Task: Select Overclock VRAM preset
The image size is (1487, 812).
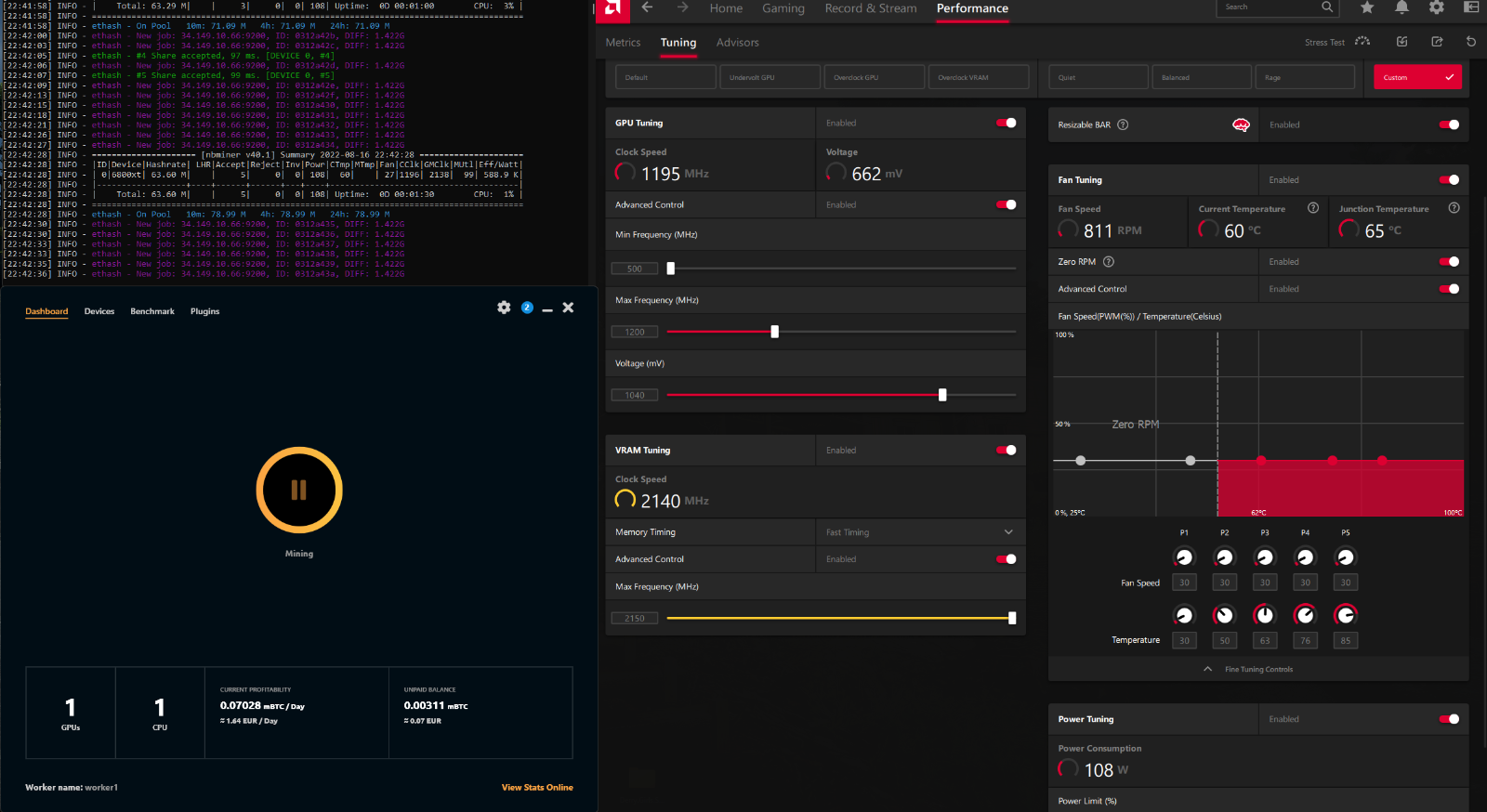Action: coord(979,77)
